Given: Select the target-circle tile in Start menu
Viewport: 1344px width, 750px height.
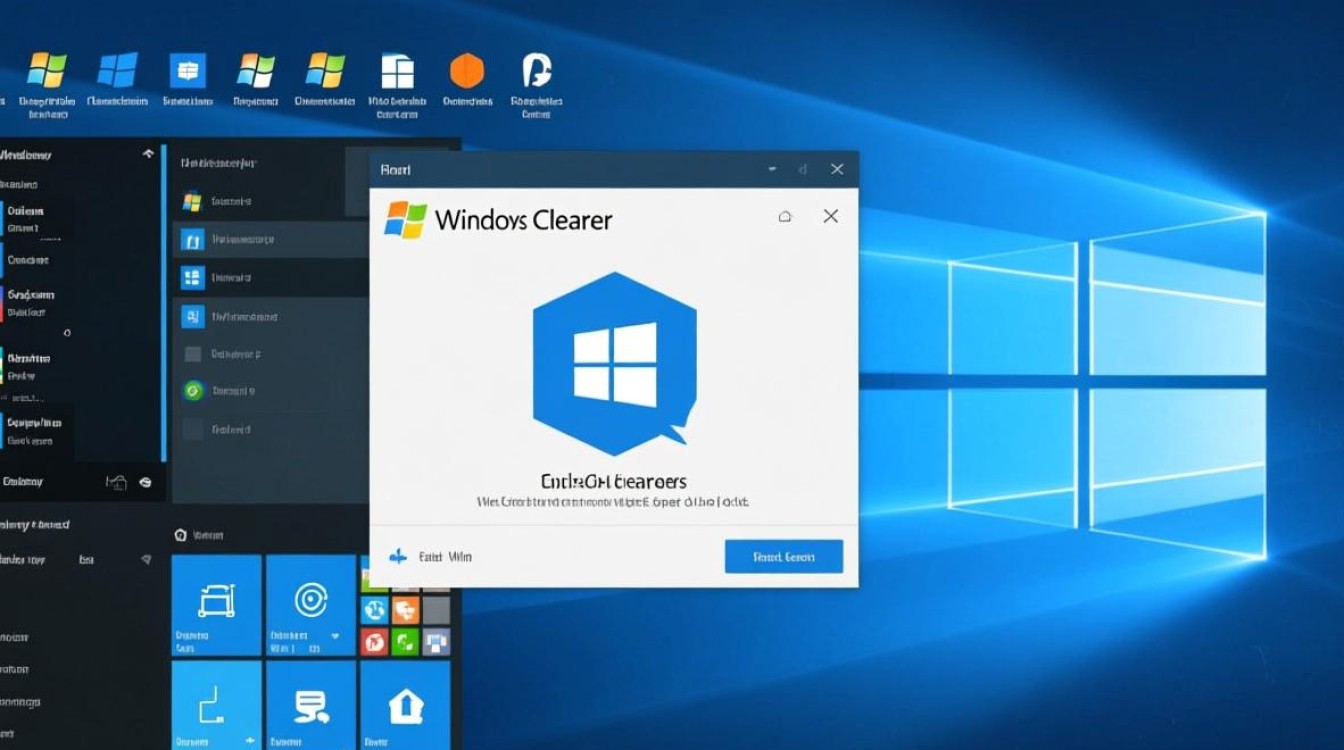Looking at the screenshot, I should coord(310,598).
